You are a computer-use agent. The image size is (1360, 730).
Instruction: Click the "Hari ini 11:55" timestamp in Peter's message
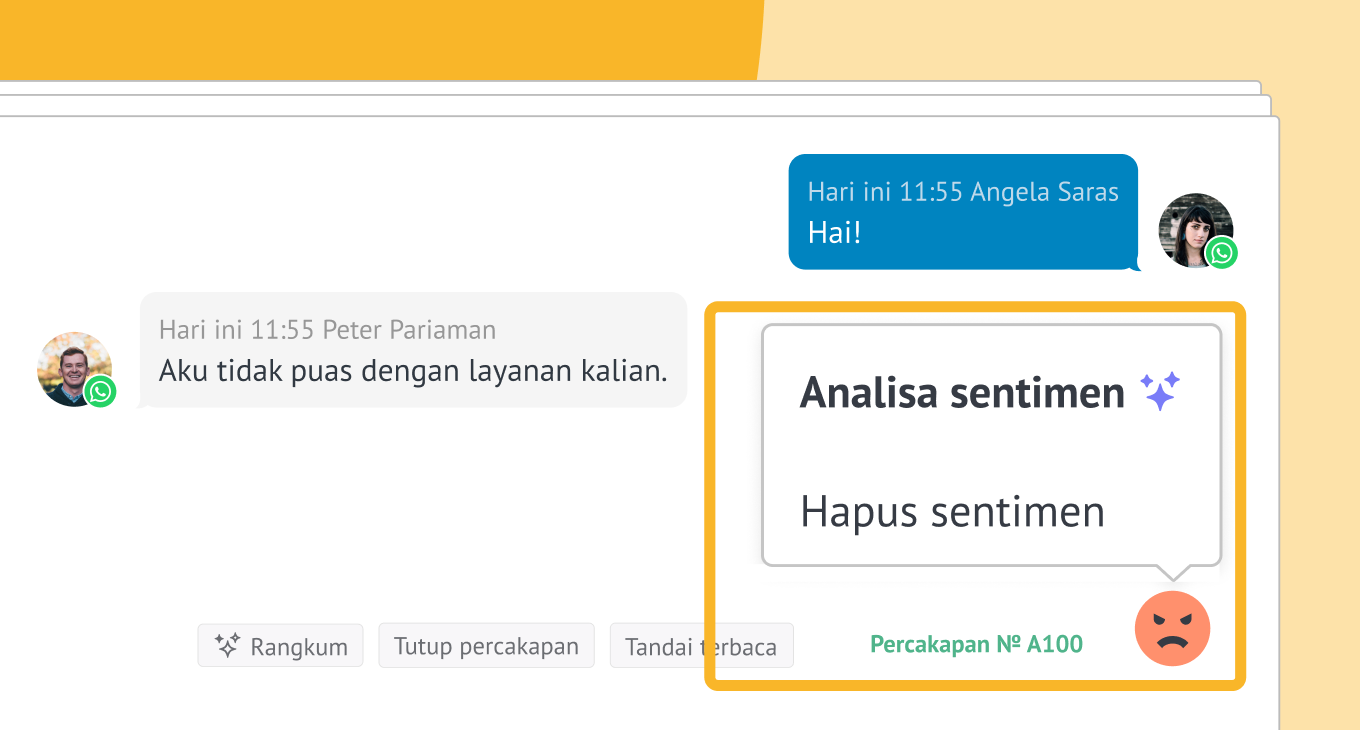point(237,329)
